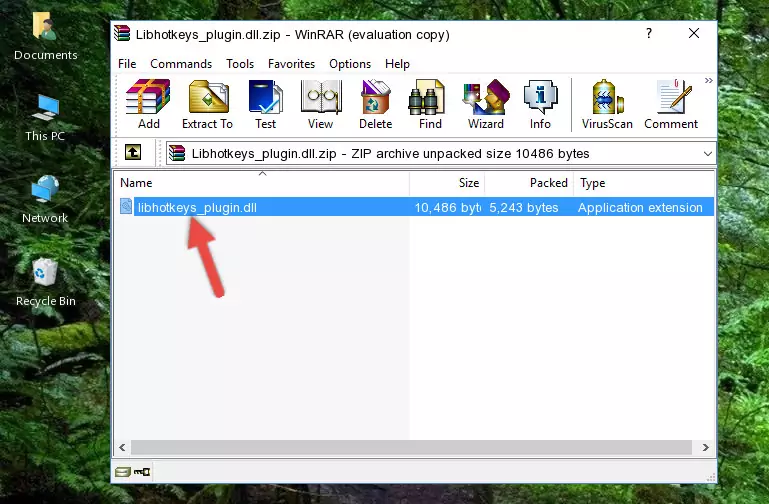Open the archive path dropdown
Image resolution: width=769 pixels, height=504 pixels.
[707, 153]
